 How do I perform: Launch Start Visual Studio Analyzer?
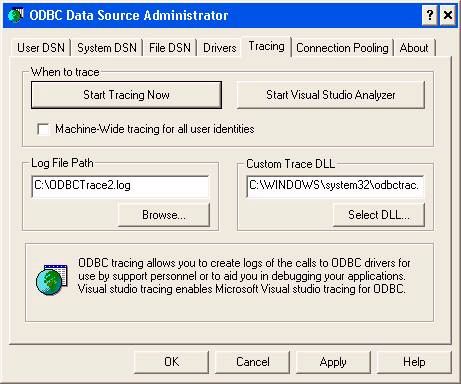(x=331, y=95)
